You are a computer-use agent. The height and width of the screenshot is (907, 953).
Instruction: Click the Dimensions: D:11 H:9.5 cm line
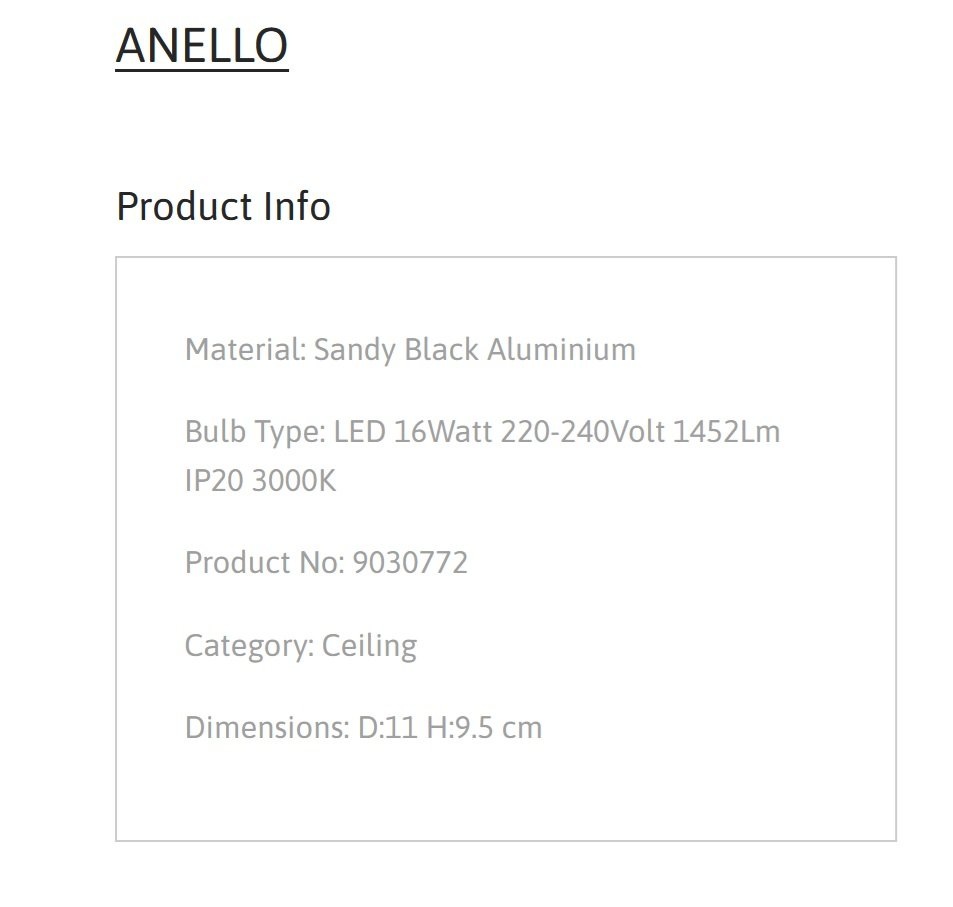point(363,728)
